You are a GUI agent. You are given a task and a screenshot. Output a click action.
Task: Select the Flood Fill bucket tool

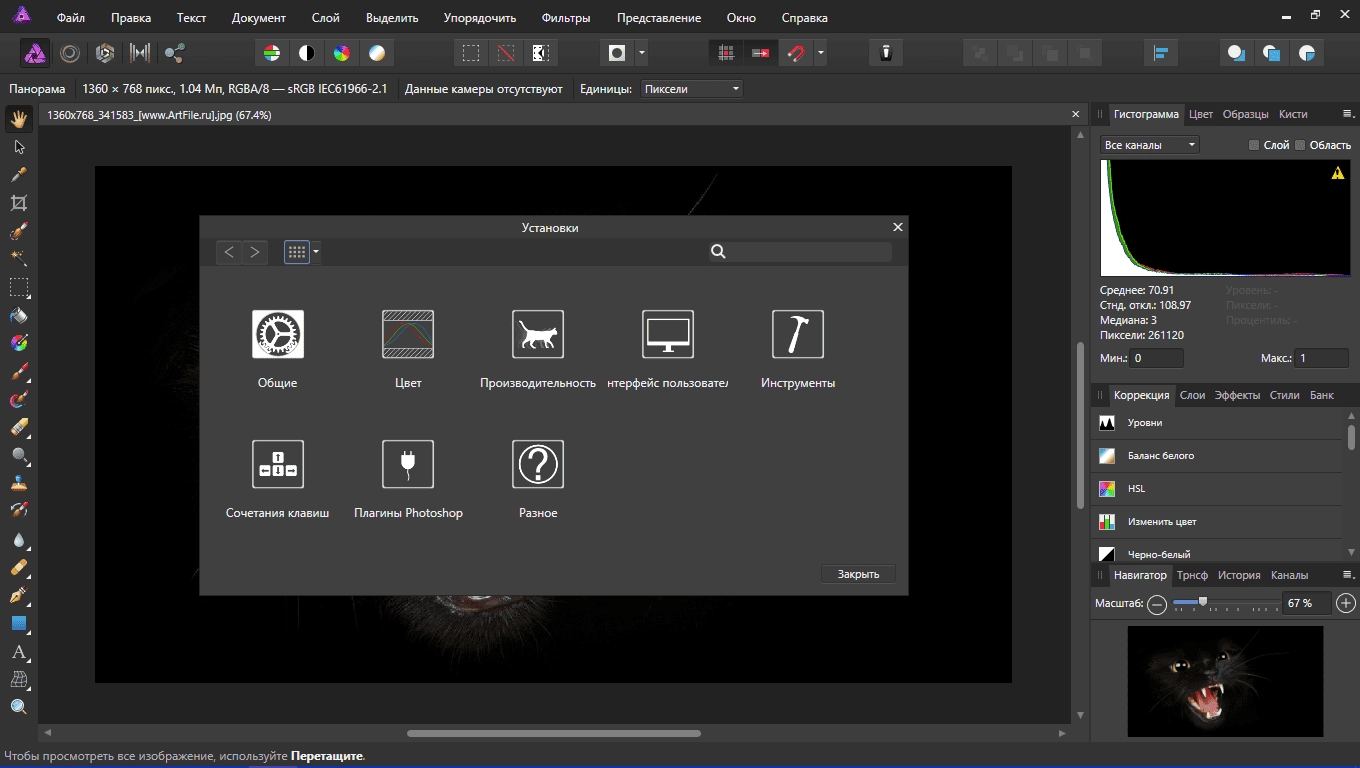[x=18, y=315]
